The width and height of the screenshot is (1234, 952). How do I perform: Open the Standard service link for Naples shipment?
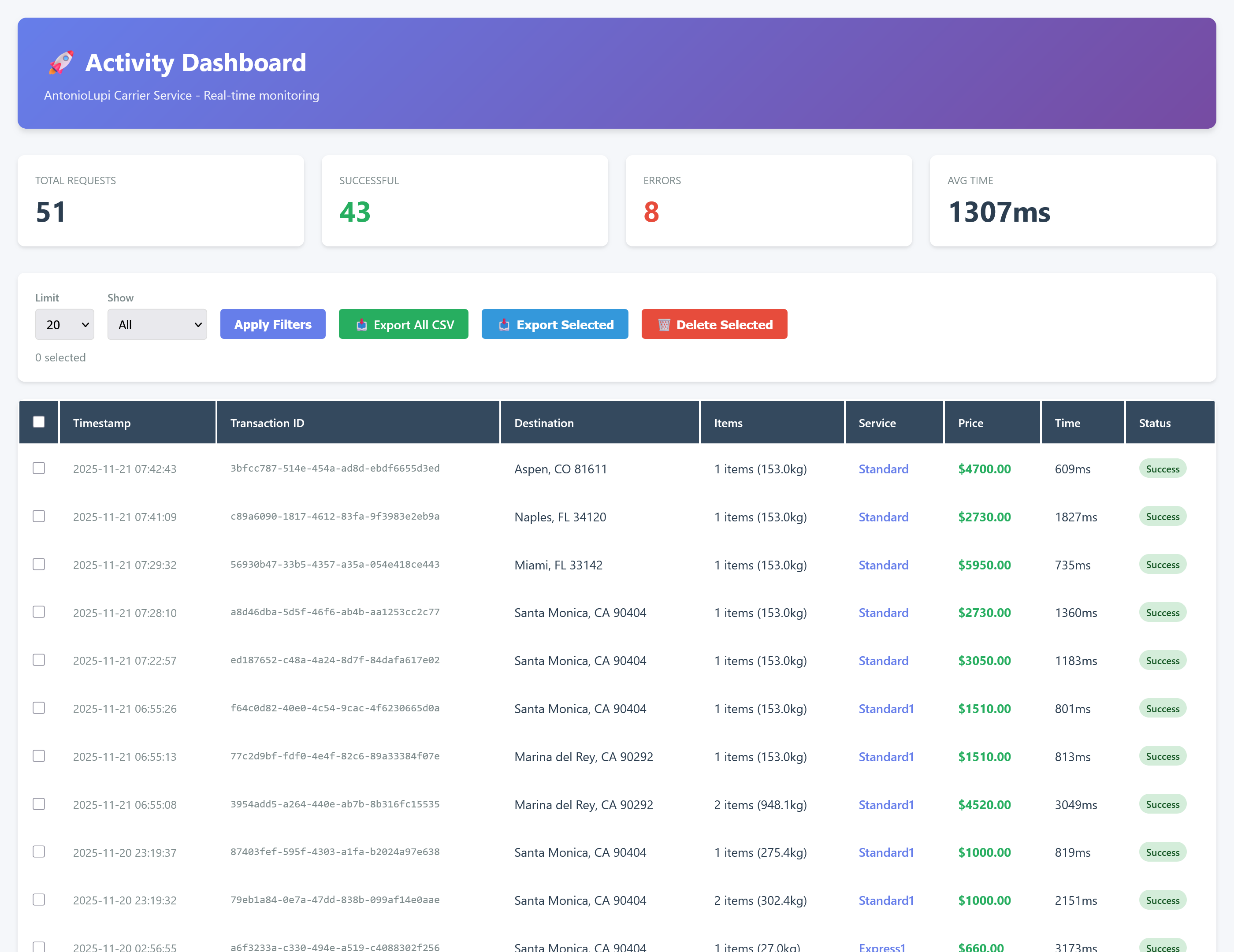(883, 517)
